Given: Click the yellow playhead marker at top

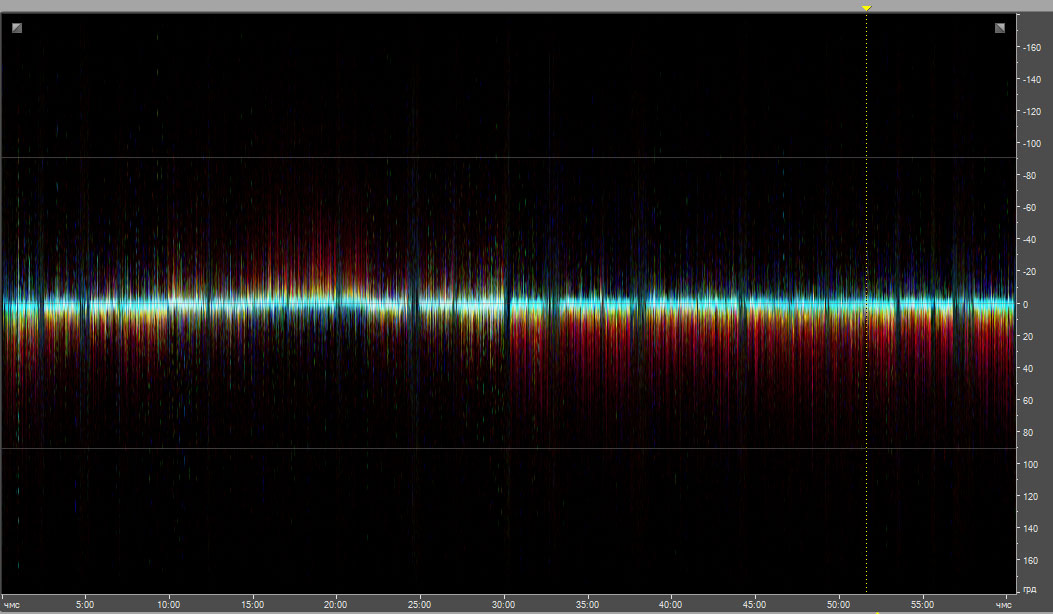Looking at the screenshot, I should point(866,8).
